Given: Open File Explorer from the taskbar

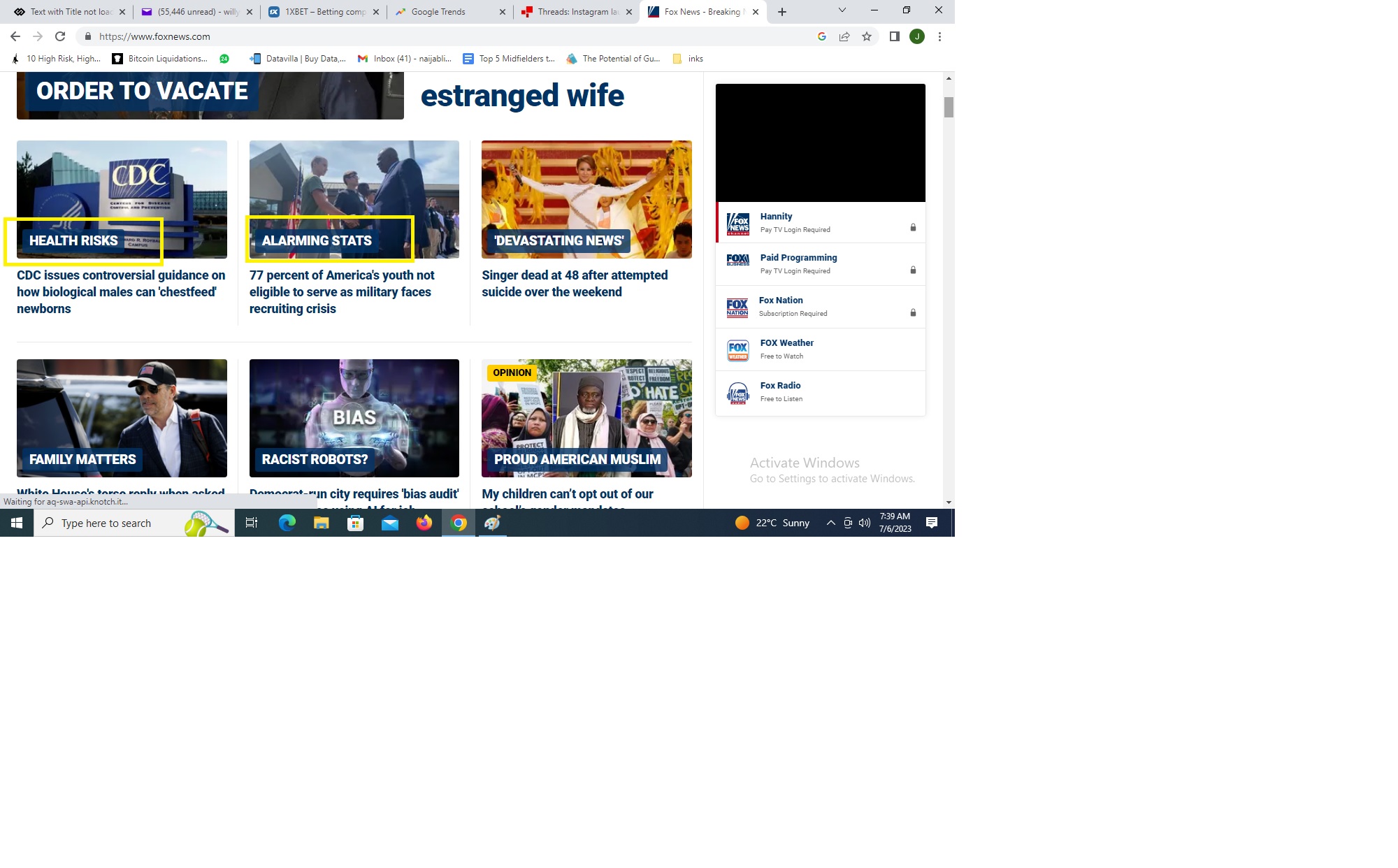Looking at the screenshot, I should coord(321,523).
